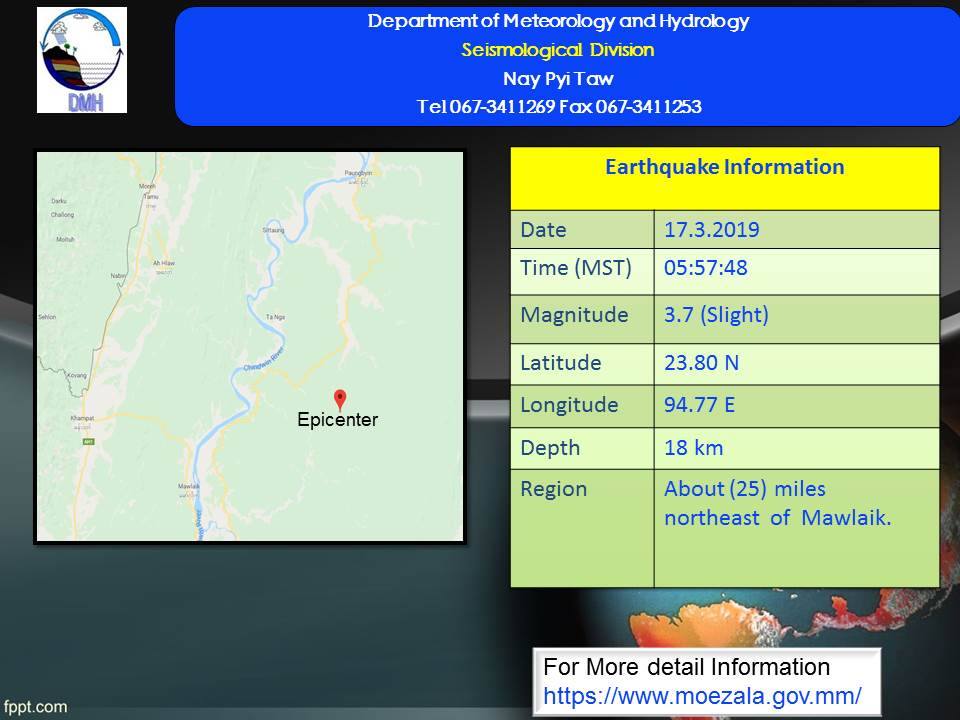Click the 'Ah Hlaw' label on map
Screen dimensions: 960x720
pos(163,263)
